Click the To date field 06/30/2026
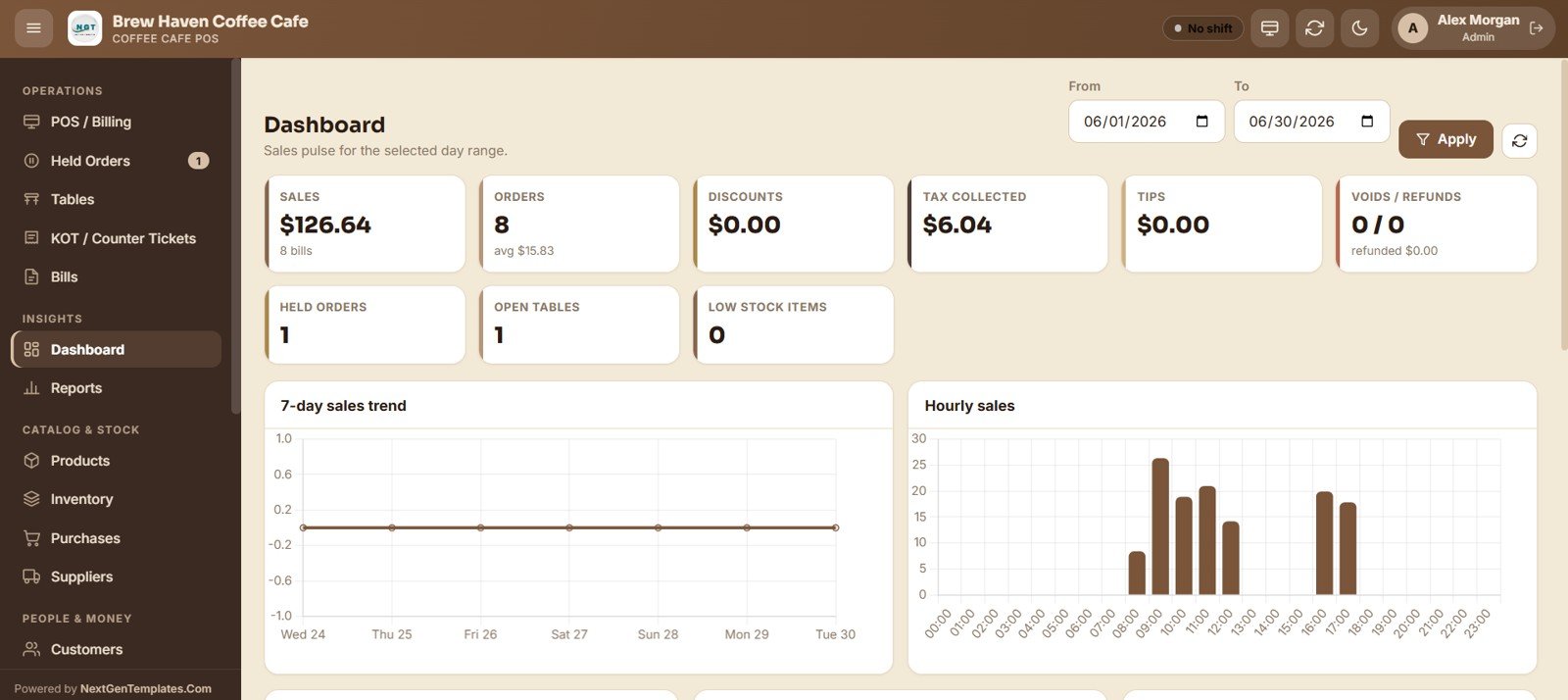This screenshot has height=700, width=1568. point(1311,122)
